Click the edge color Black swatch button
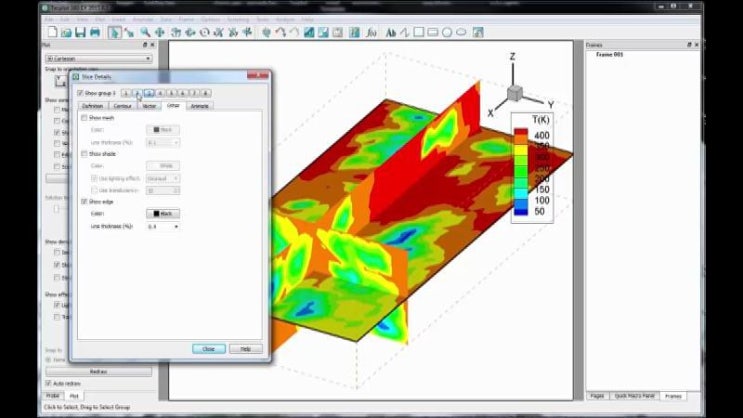The width and height of the screenshot is (743, 418). (x=163, y=213)
